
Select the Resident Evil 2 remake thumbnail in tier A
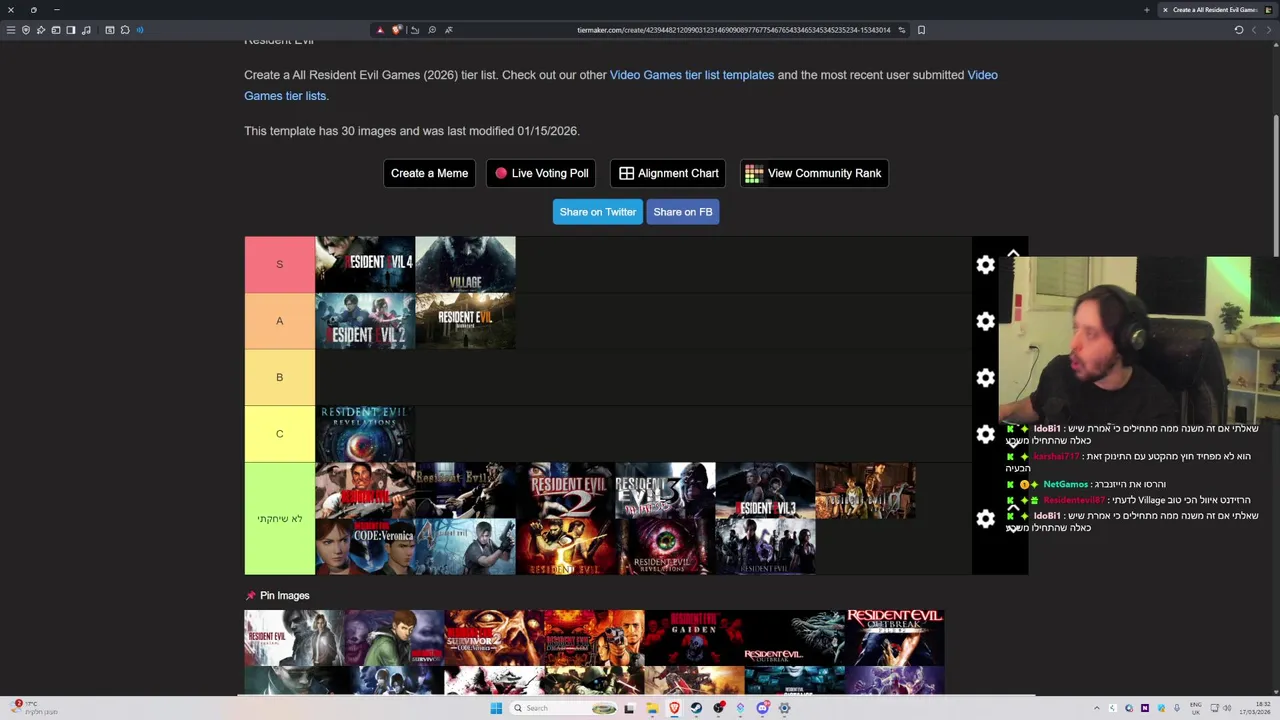(x=365, y=321)
